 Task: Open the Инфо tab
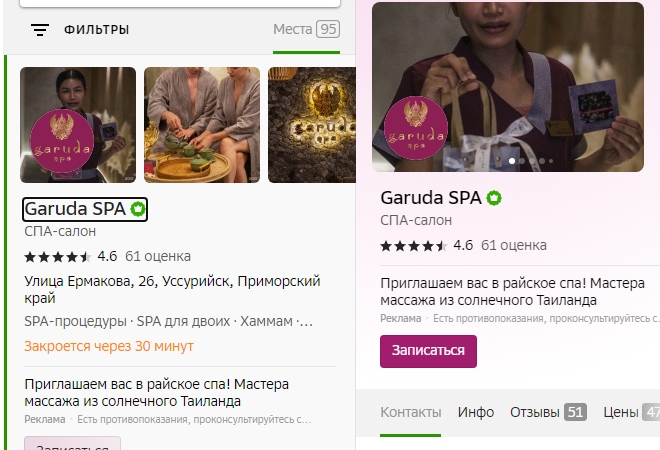point(476,412)
